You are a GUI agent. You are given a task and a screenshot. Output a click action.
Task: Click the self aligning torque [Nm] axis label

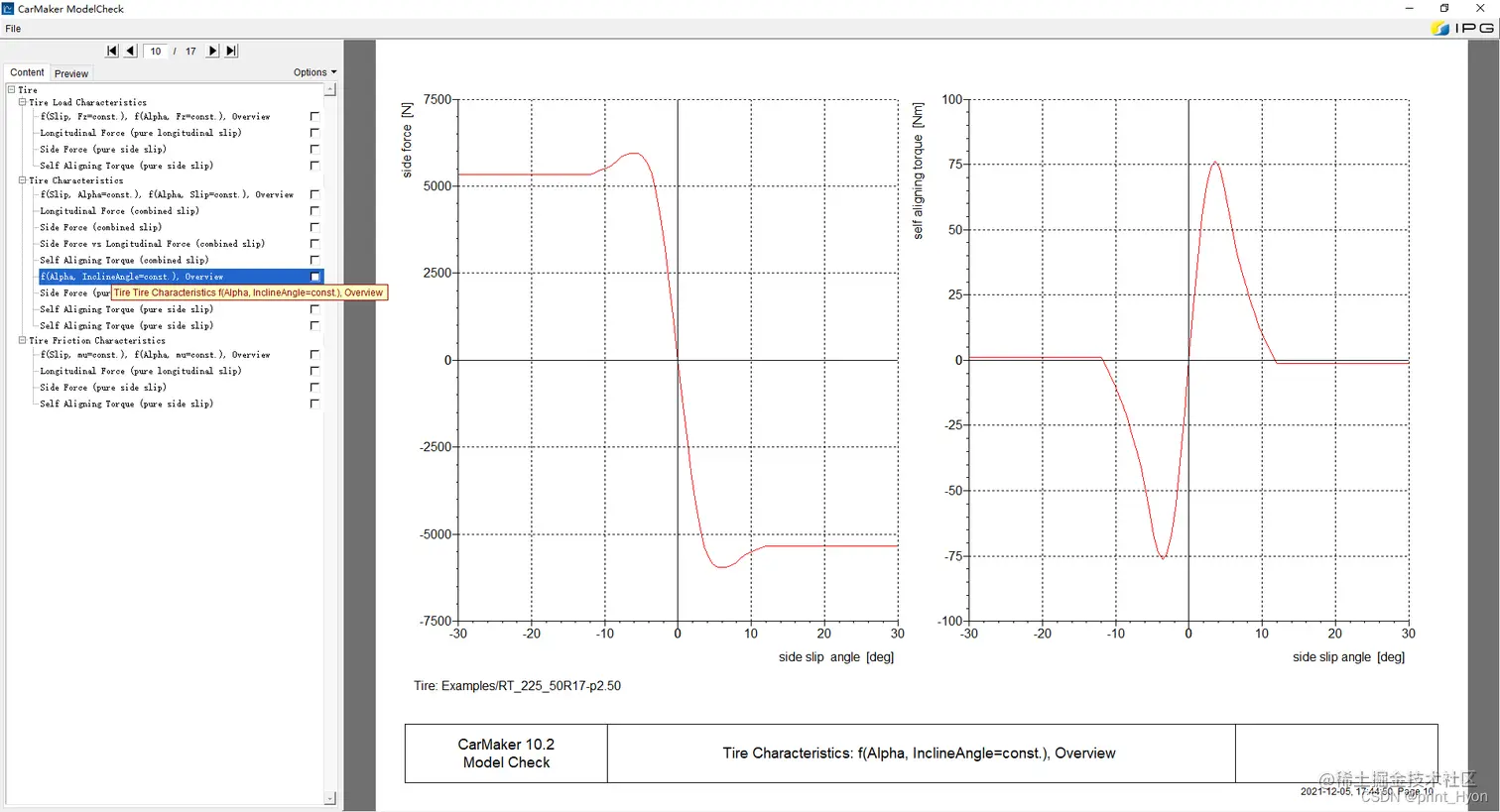point(918,171)
